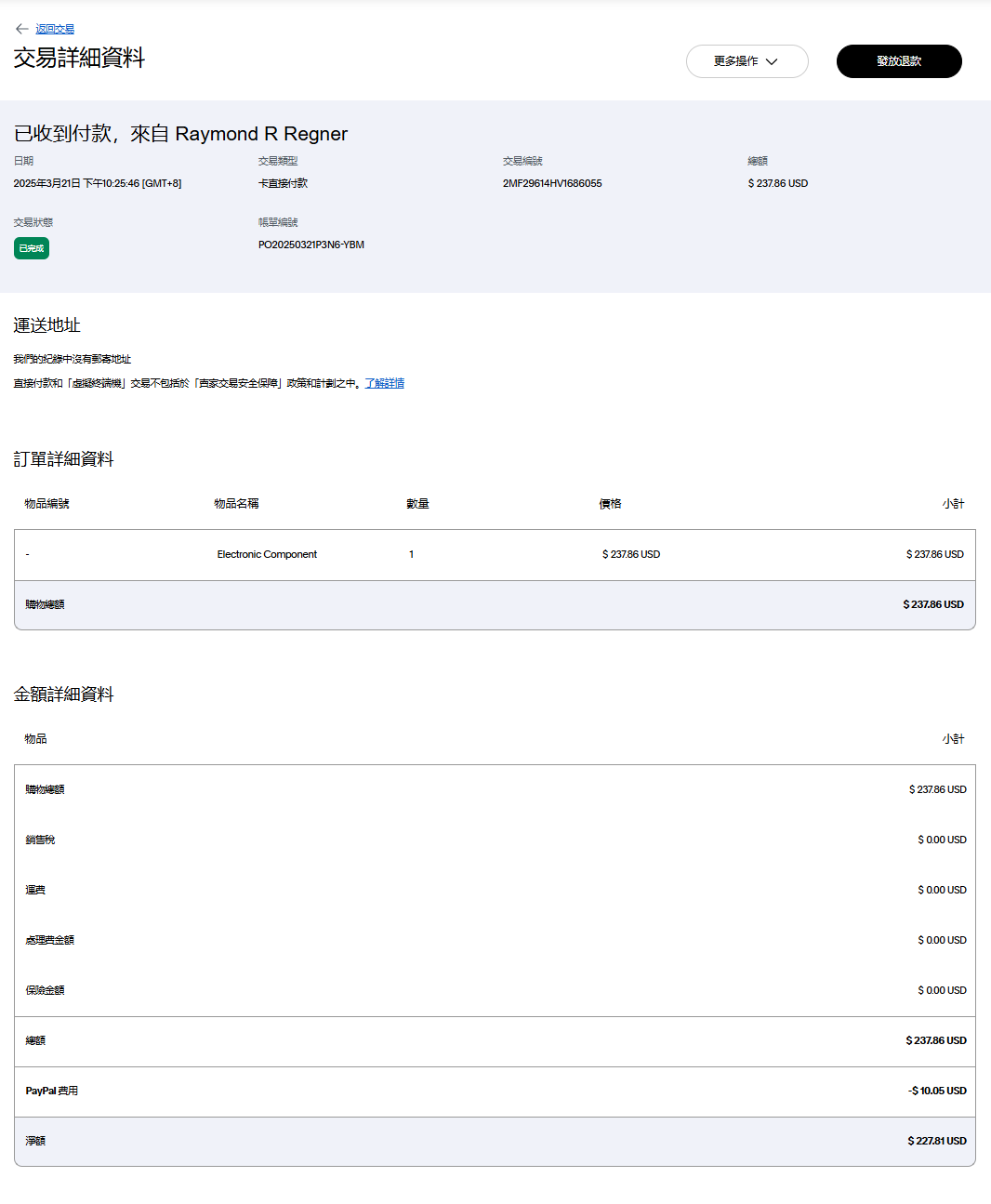Click the PayPal 費用 row label
Viewport: 991px width, 1204px height.
coord(51,1091)
